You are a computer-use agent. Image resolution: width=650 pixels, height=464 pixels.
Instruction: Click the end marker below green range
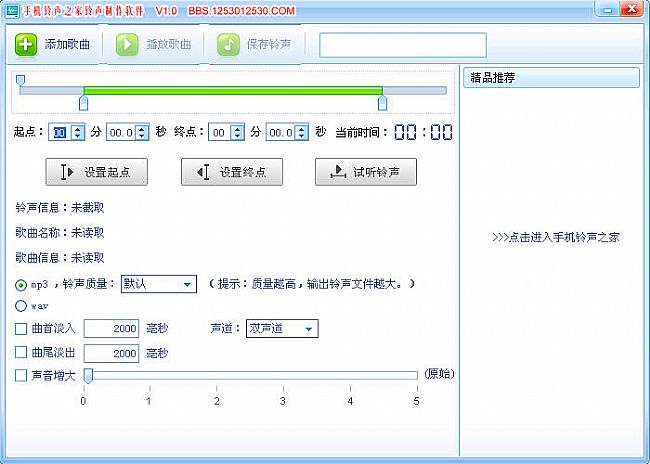[x=383, y=103]
